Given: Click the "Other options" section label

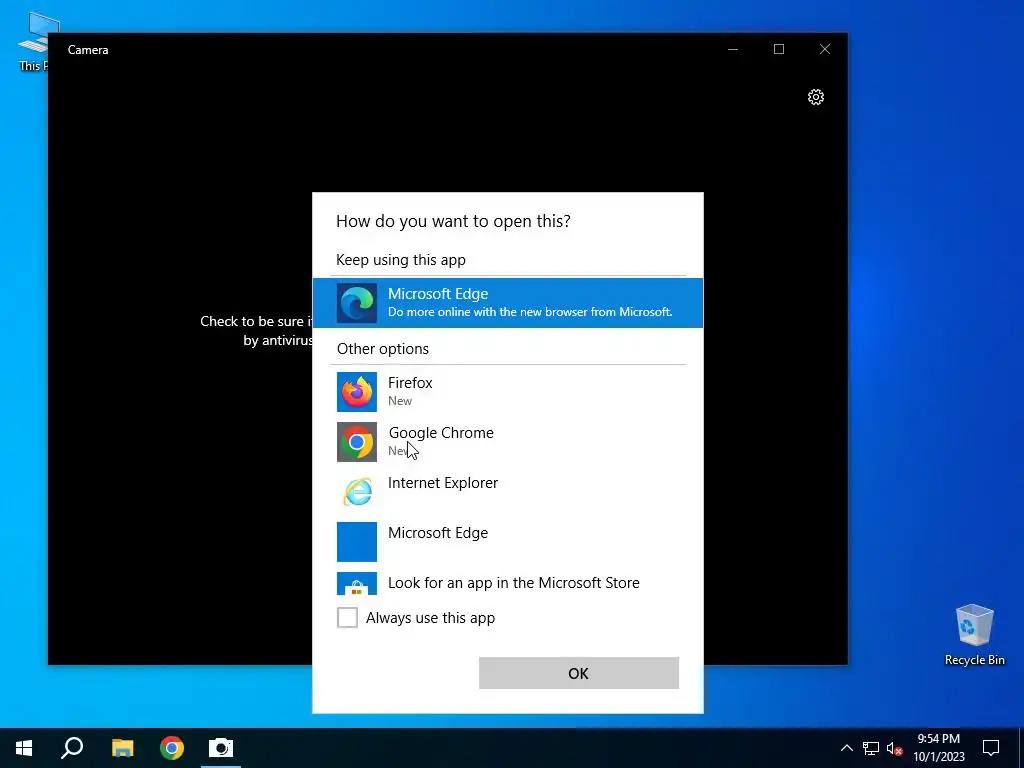Looking at the screenshot, I should (383, 349).
